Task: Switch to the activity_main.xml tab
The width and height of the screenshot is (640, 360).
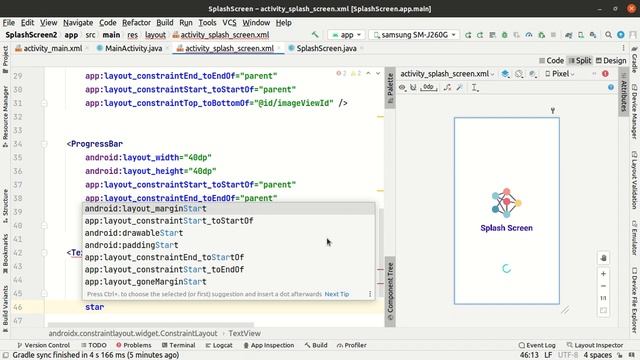Action: [52, 48]
